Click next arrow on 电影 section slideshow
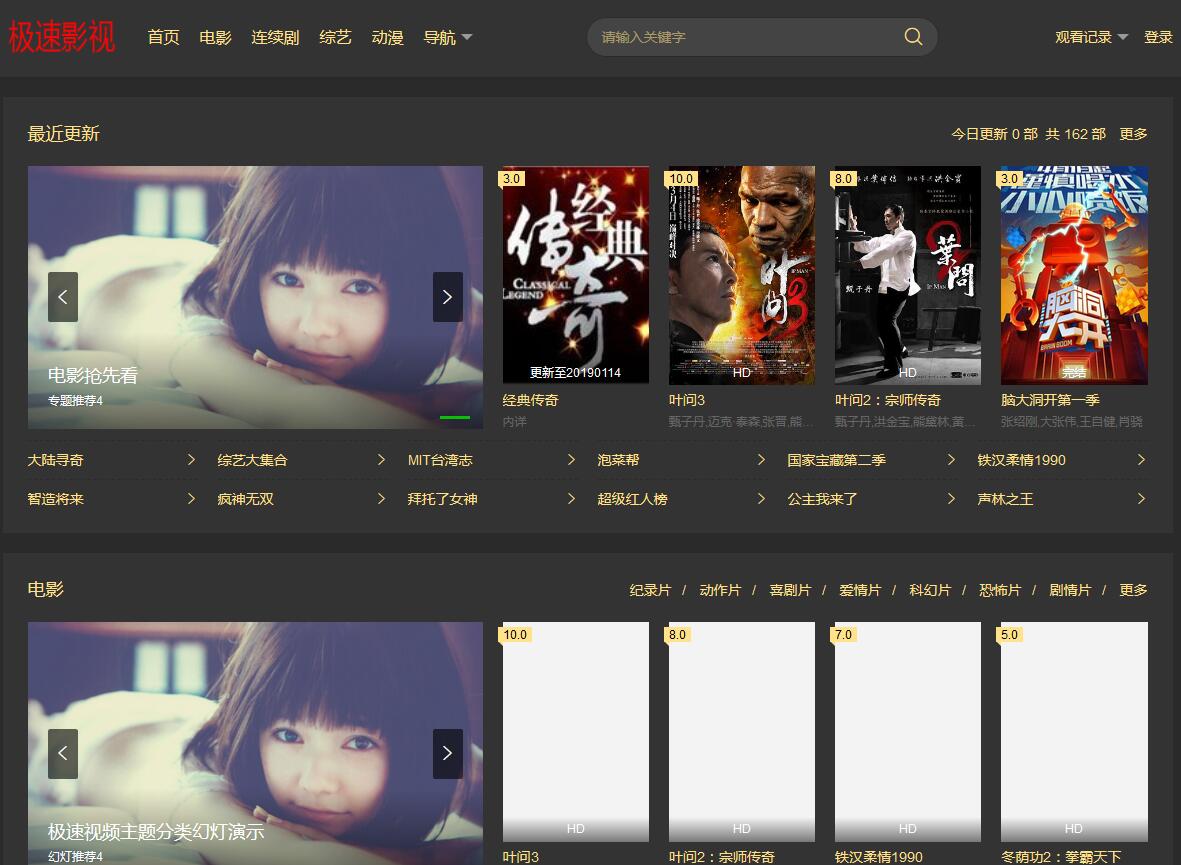1181x865 pixels. [x=447, y=753]
